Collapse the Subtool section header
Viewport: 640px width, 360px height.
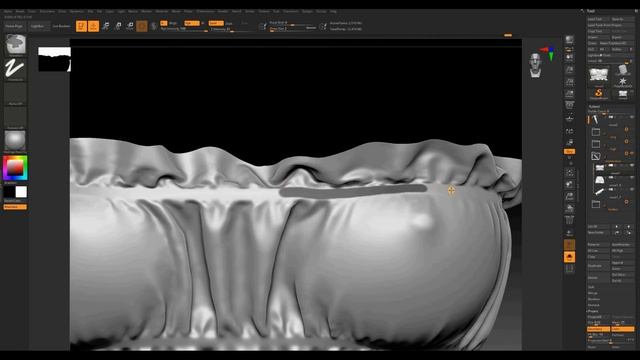click(595, 107)
